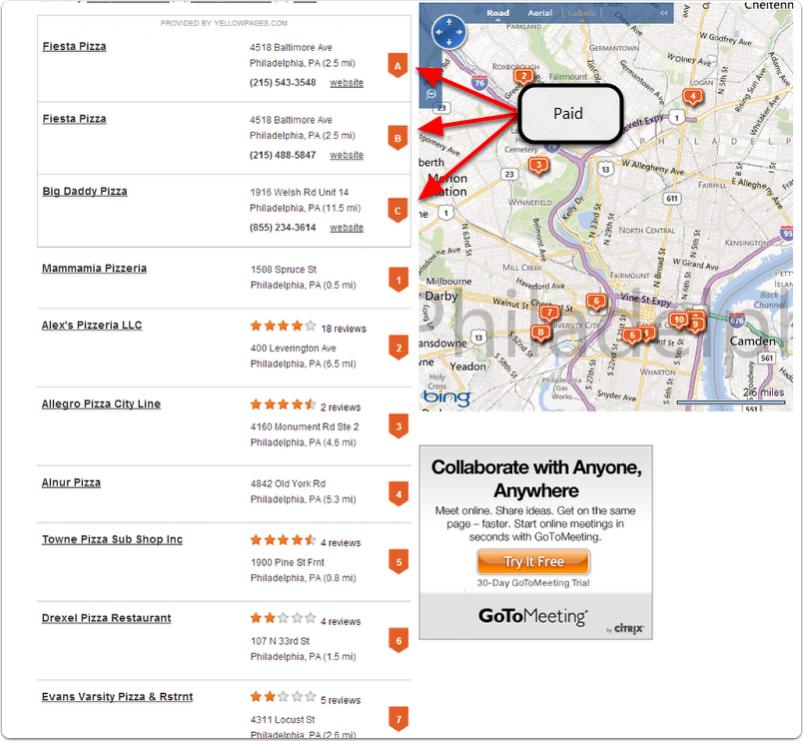The width and height of the screenshot is (803, 741).
Task: Open 2 reviews for Allegro Pizza
Action: (x=341, y=408)
